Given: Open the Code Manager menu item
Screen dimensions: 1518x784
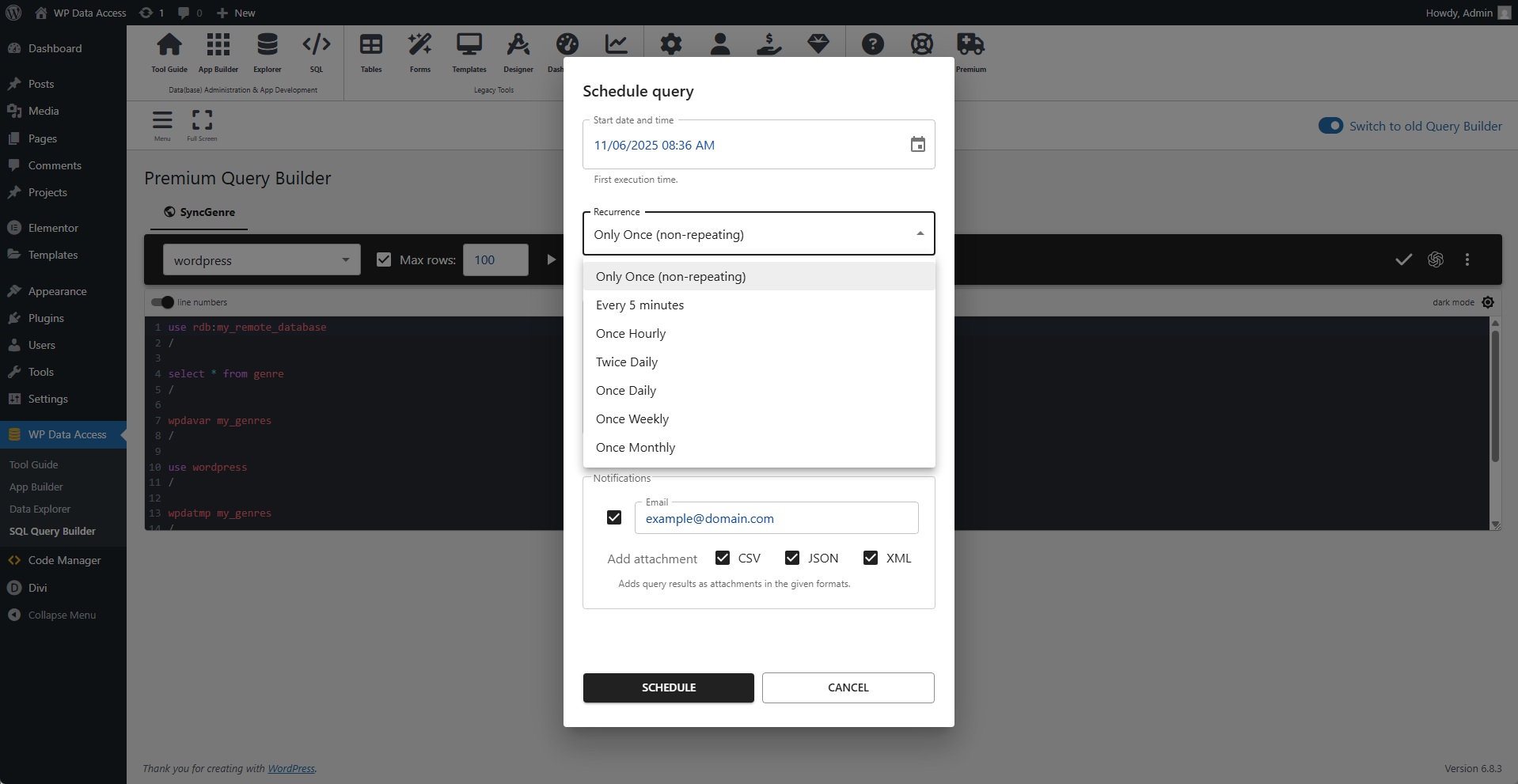Looking at the screenshot, I should (x=63, y=559).
